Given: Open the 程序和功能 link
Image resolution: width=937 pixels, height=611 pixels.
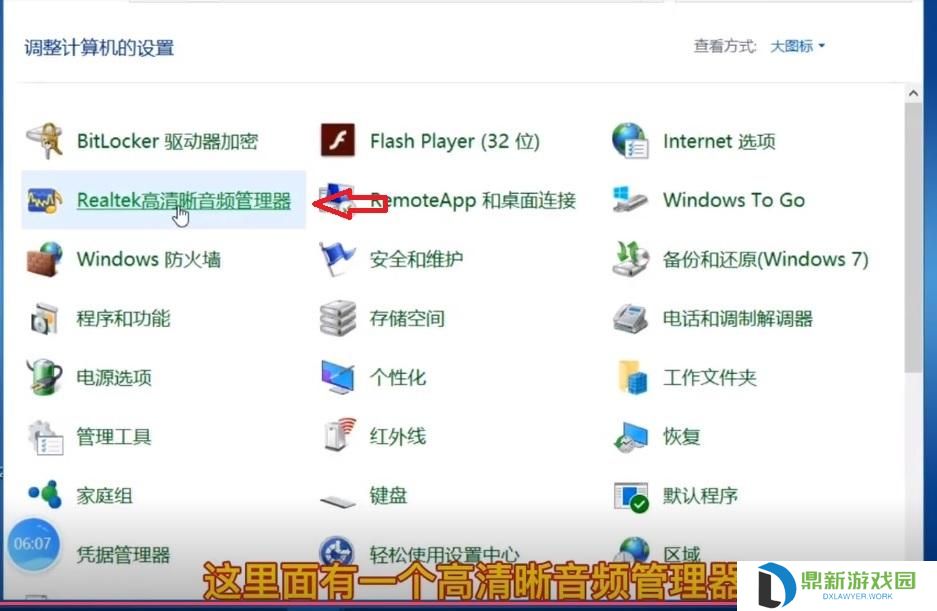Looking at the screenshot, I should pos(124,318).
